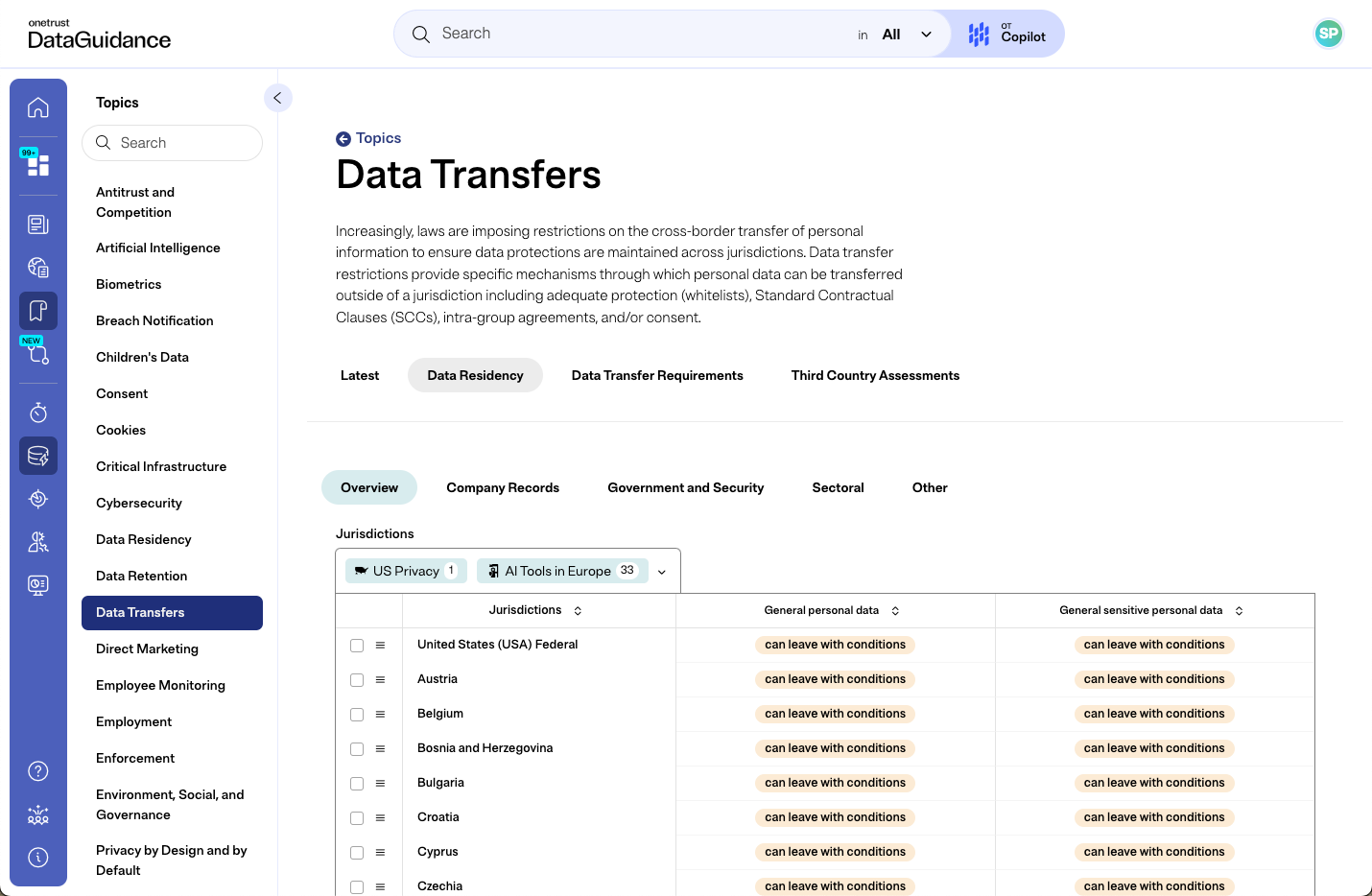This screenshot has height=896, width=1372.
Task: Go back using the Topics link
Action: click(368, 138)
